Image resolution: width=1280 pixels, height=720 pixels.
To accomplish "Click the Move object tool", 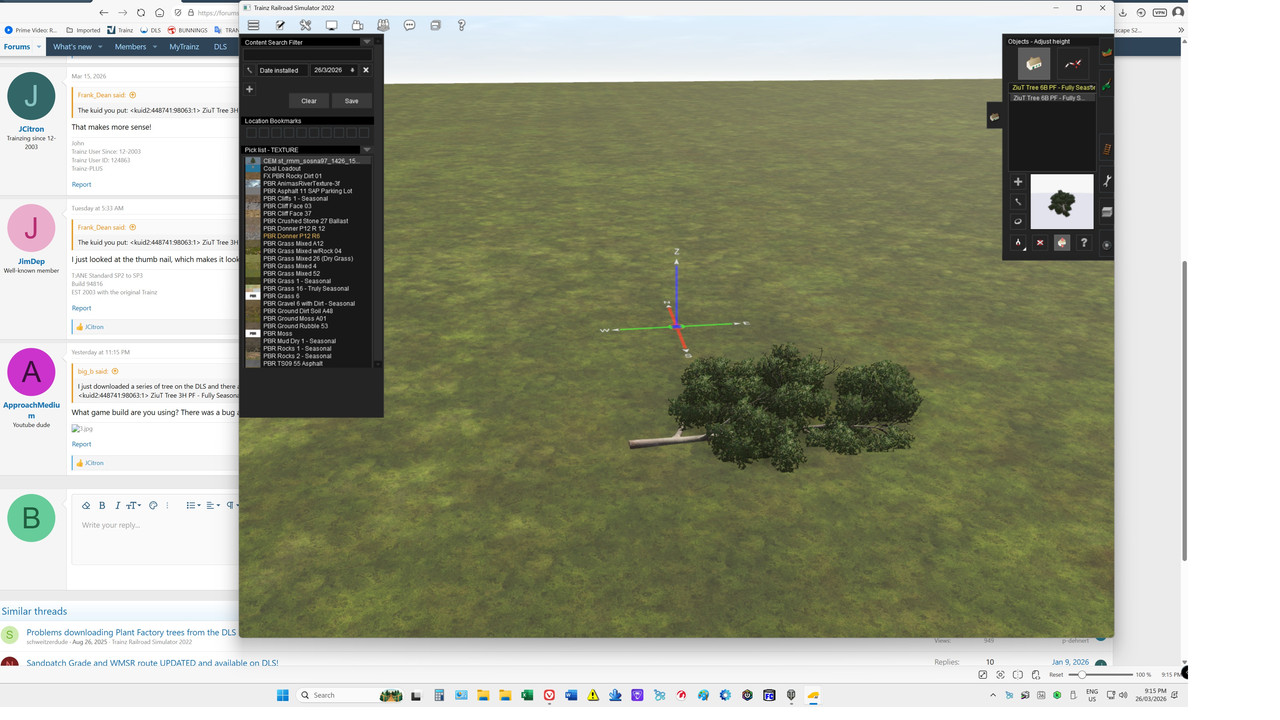I will coord(1018,202).
